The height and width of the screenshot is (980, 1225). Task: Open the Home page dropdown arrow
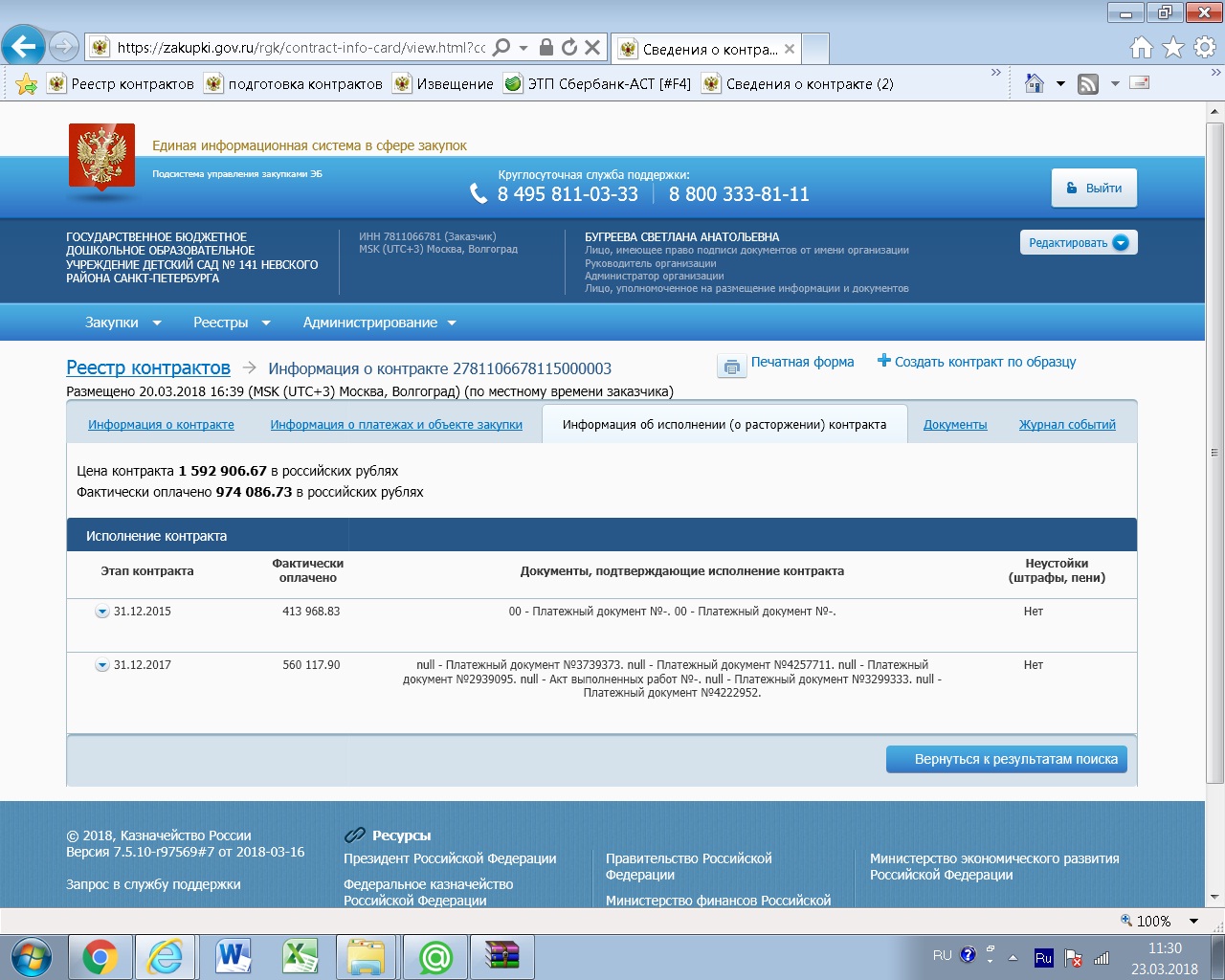click(x=1060, y=84)
